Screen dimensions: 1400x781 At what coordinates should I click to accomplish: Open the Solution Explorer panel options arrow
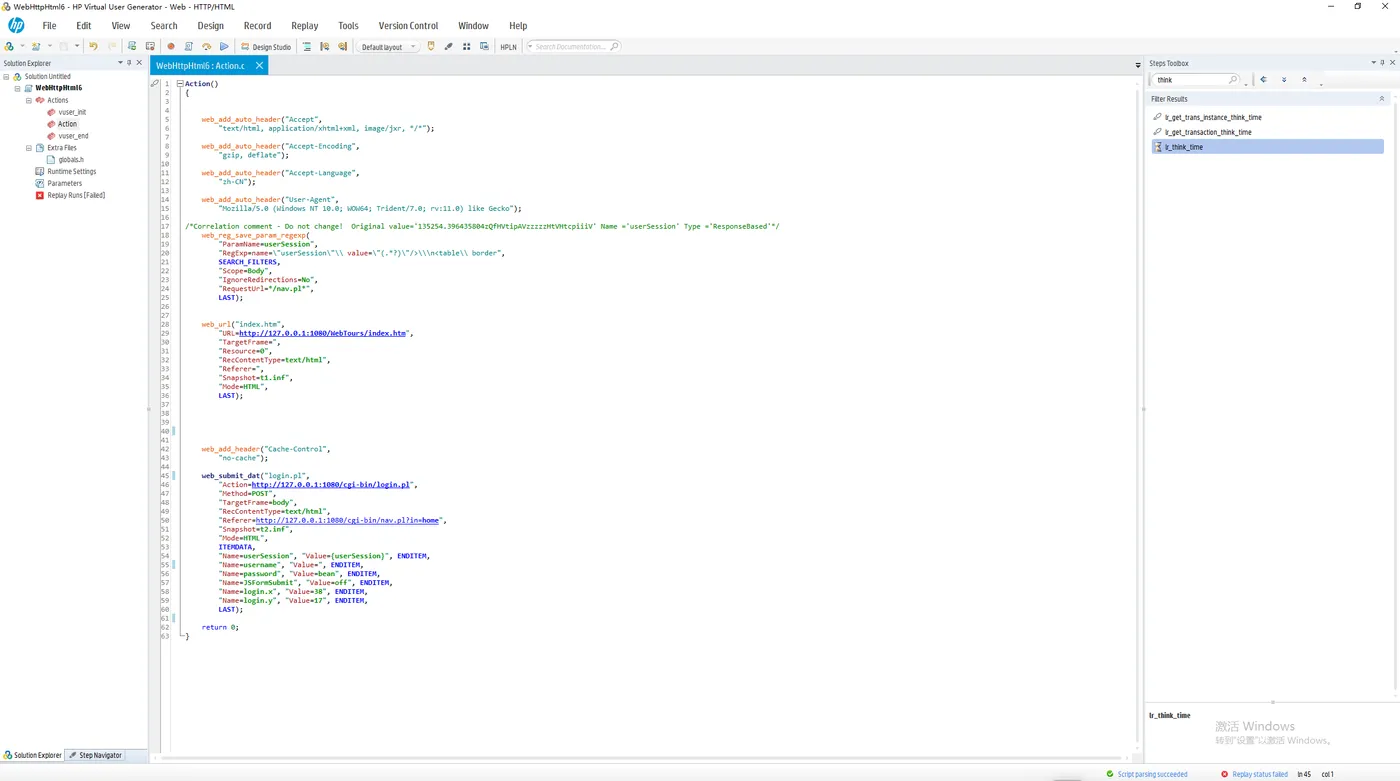click(x=120, y=63)
